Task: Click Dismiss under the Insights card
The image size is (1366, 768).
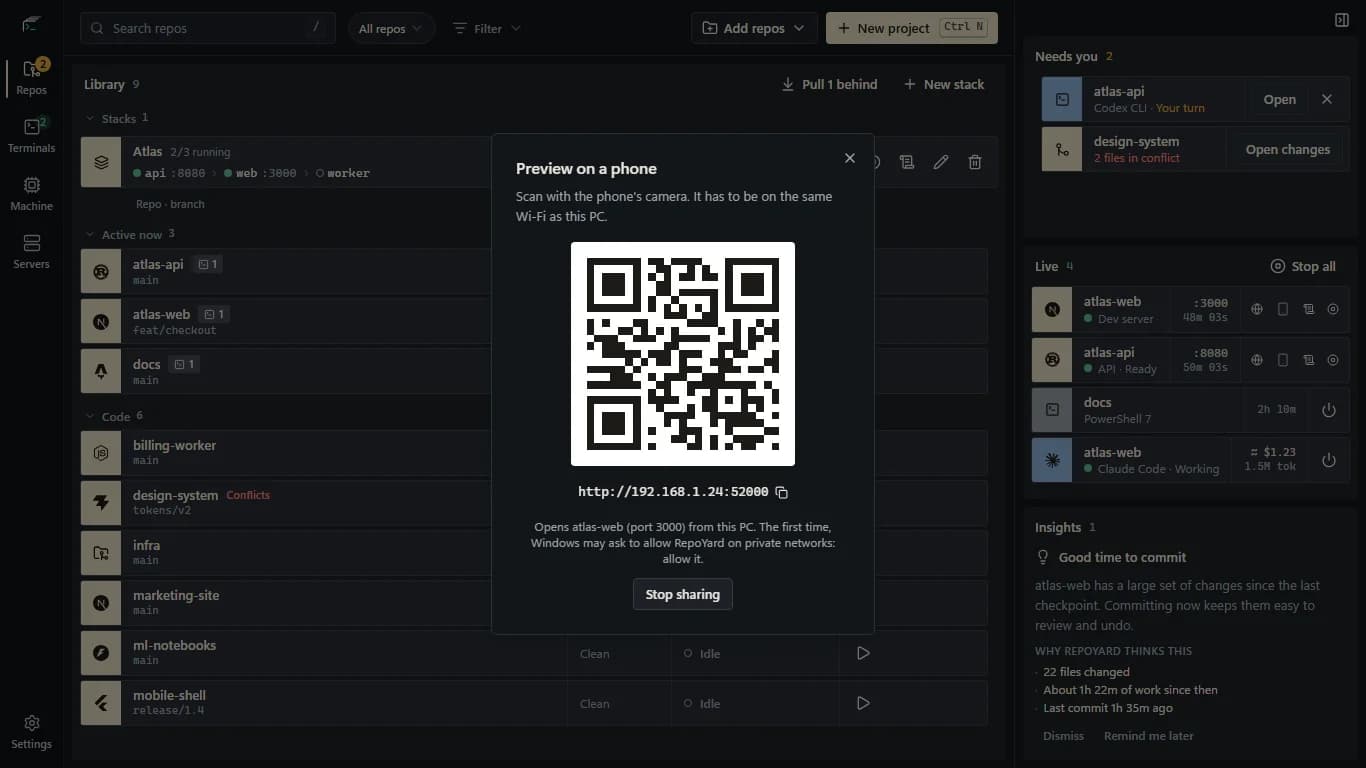Action: point(1063,736)
